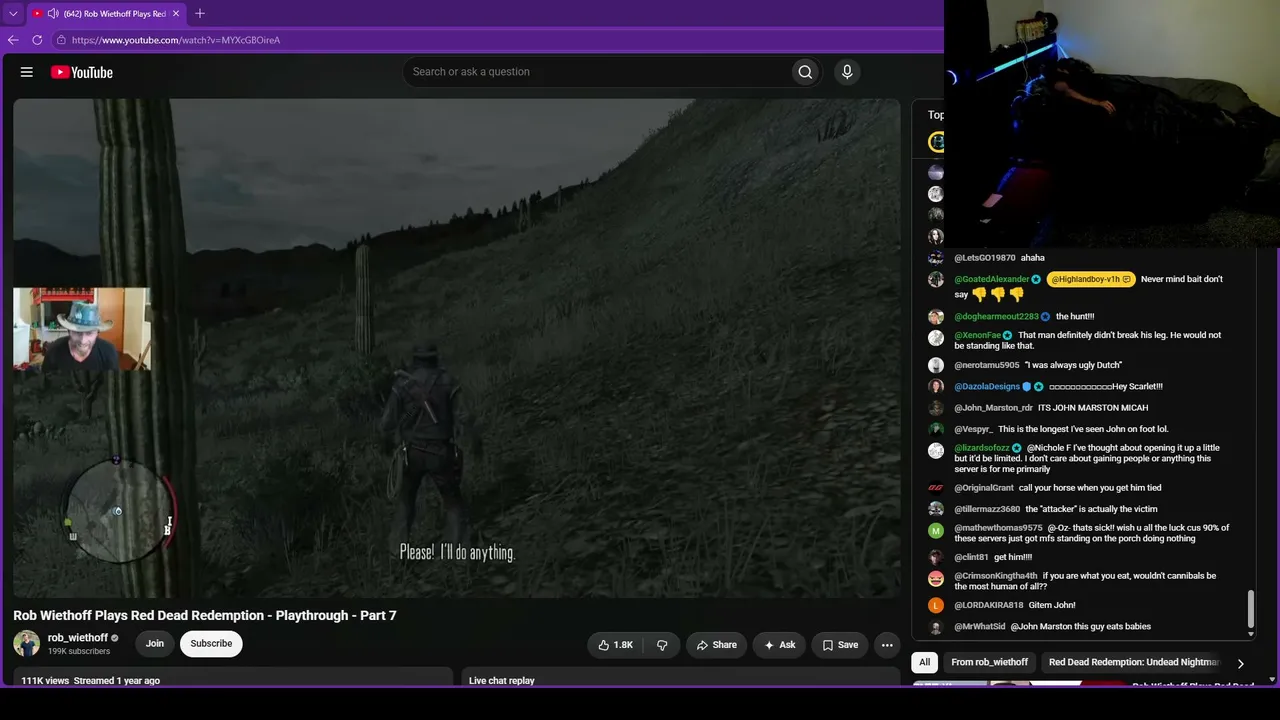This screenshot has width=1280, height=720.
Task: Open the browser tab search chevron
Action: pyautogui.click(x=13, y=14)
